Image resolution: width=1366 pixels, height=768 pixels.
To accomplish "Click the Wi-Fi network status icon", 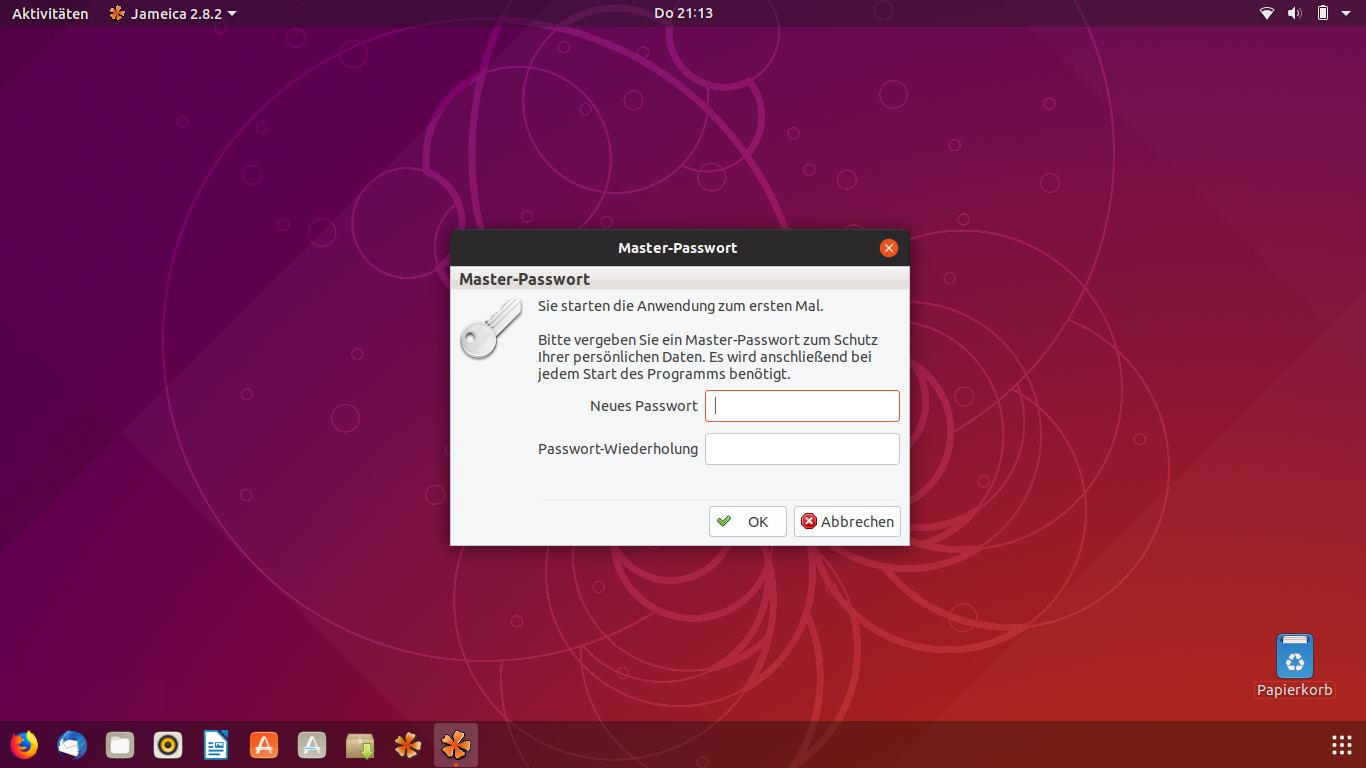I will [1267, 14].
